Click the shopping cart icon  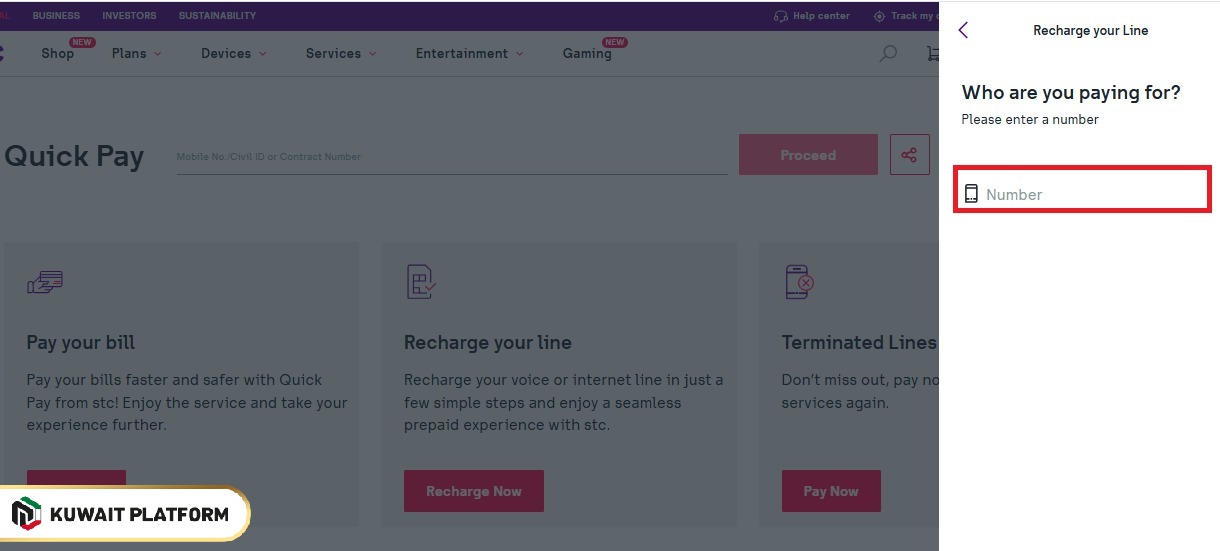tap(933, 54)
